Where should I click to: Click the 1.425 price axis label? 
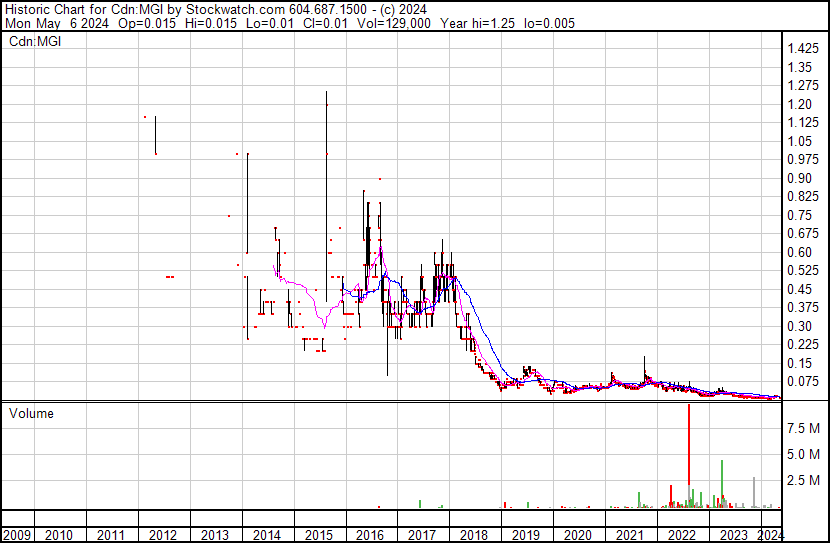coord(803,49)
